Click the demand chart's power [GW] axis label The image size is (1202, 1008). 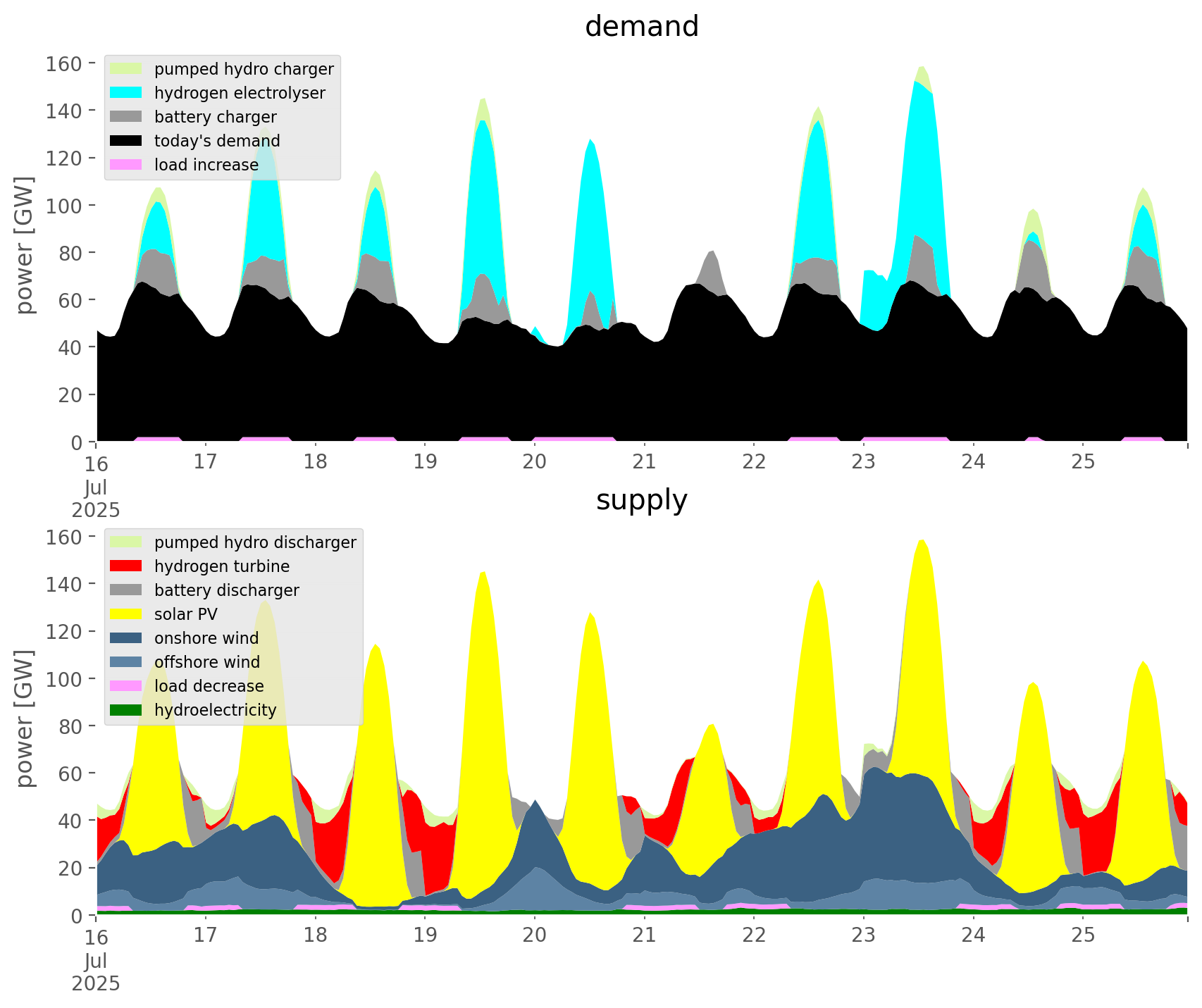[25, 245]
